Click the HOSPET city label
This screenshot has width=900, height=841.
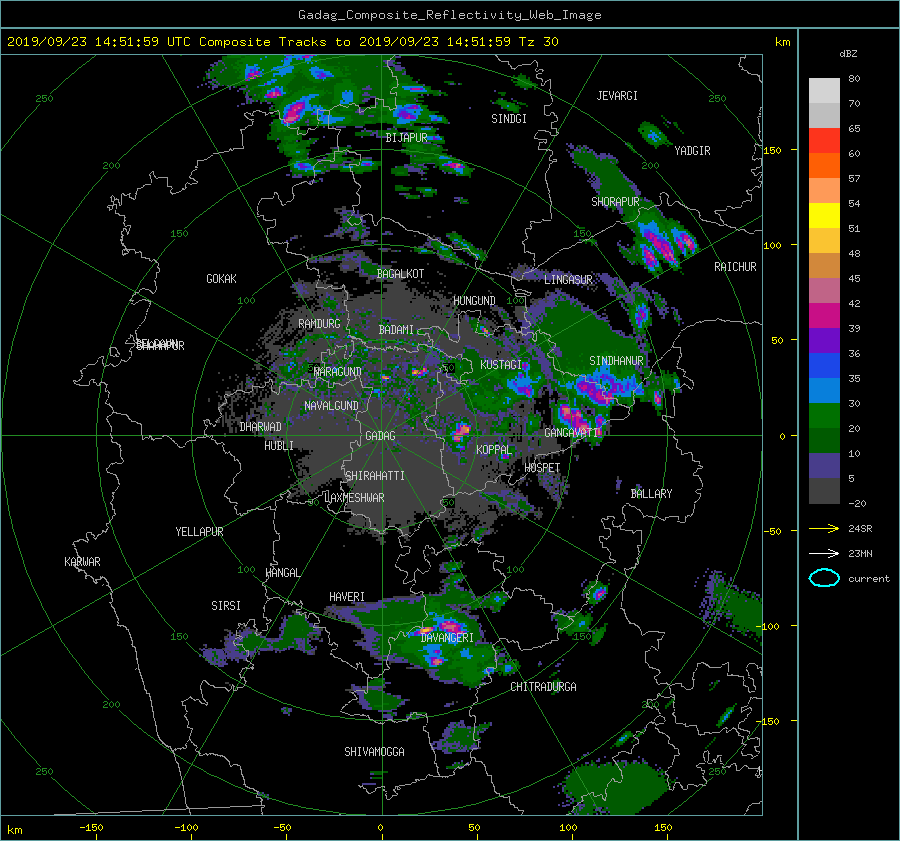click(x=542, y=468)
